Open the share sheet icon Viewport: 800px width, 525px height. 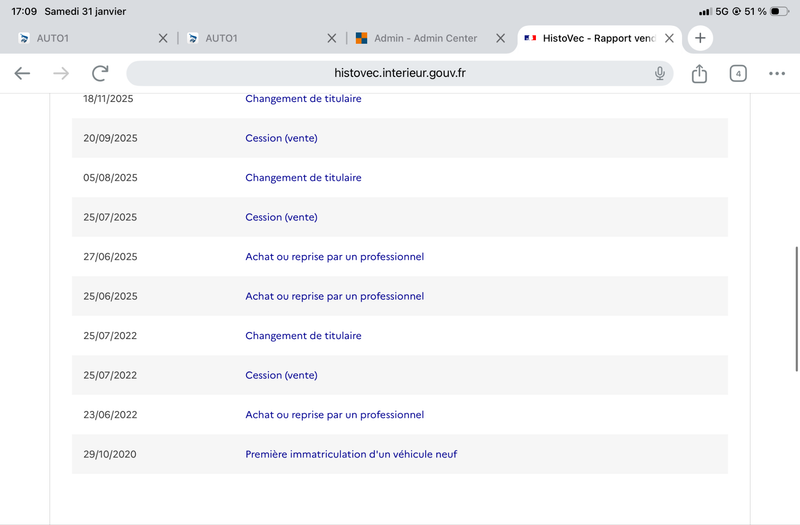699,73
